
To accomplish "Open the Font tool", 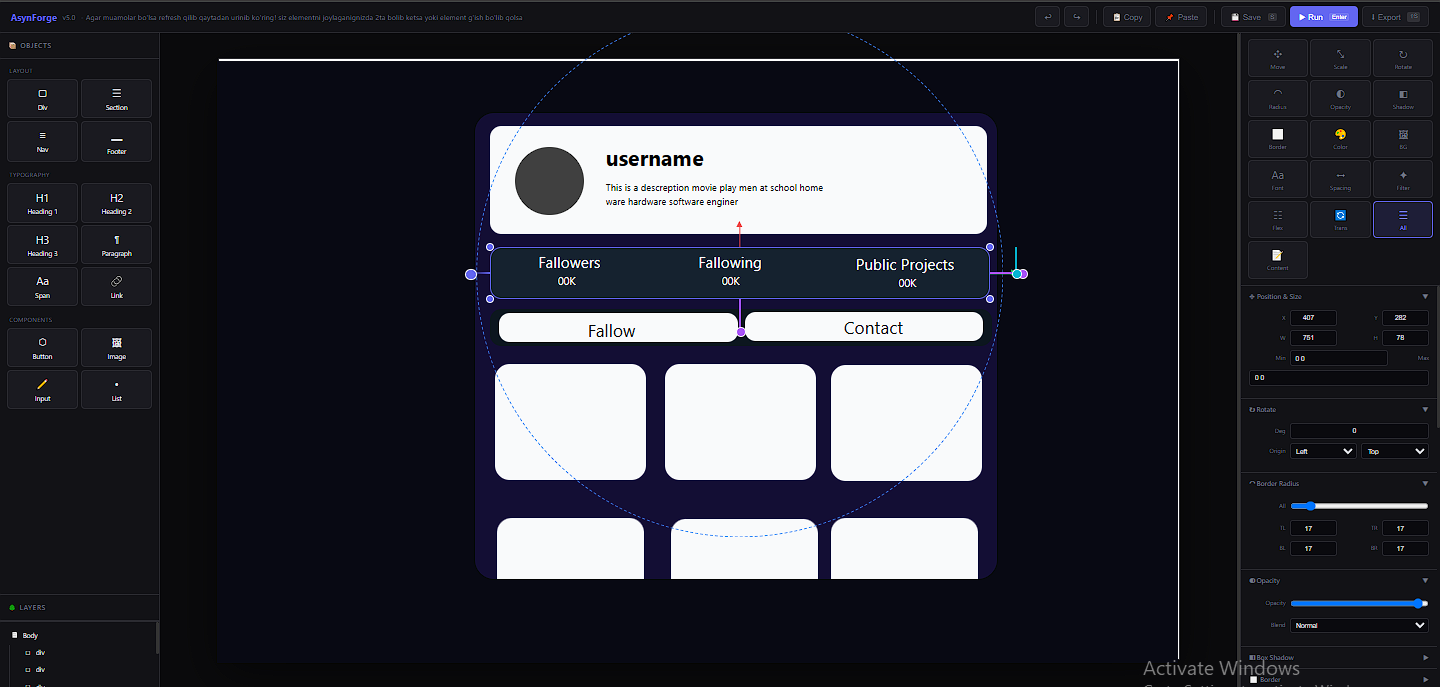I will pos(1277,180).
